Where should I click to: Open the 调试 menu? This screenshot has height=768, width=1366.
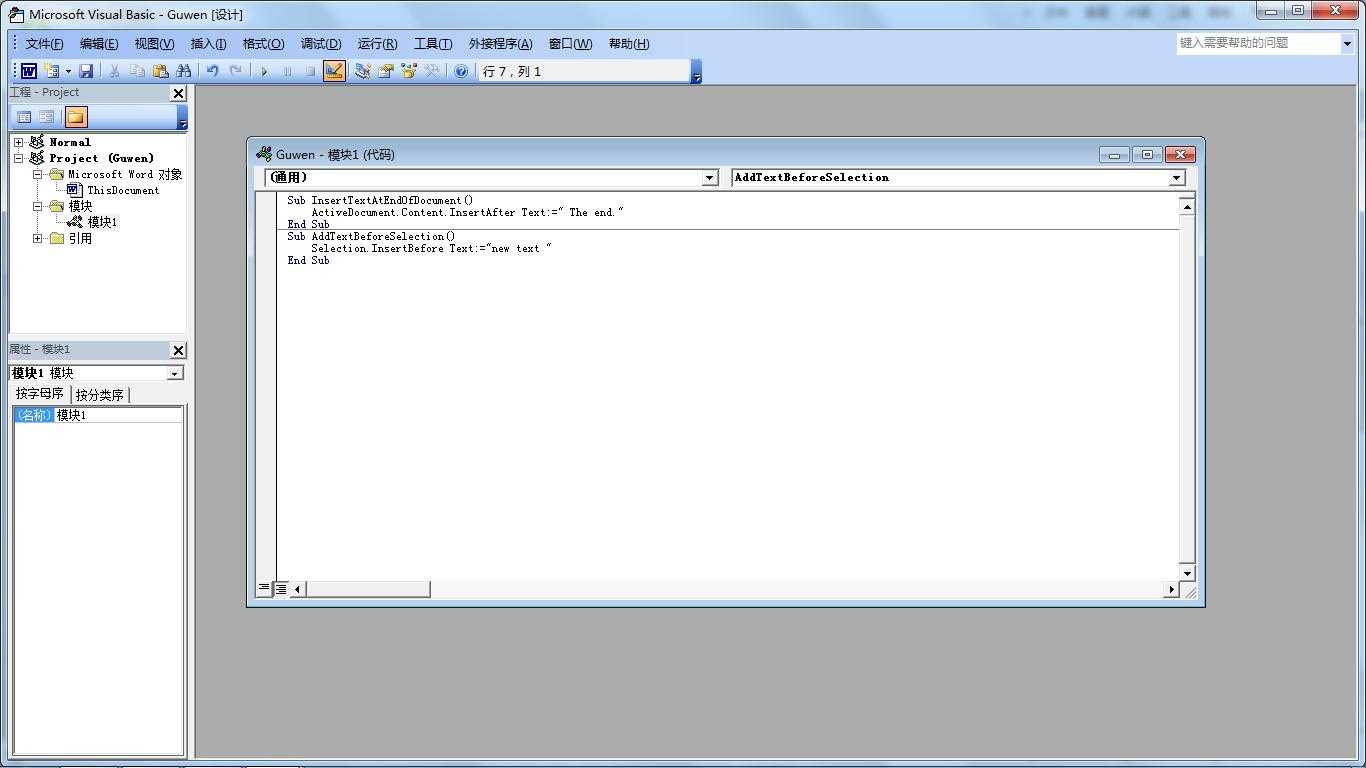click(321, 43)
